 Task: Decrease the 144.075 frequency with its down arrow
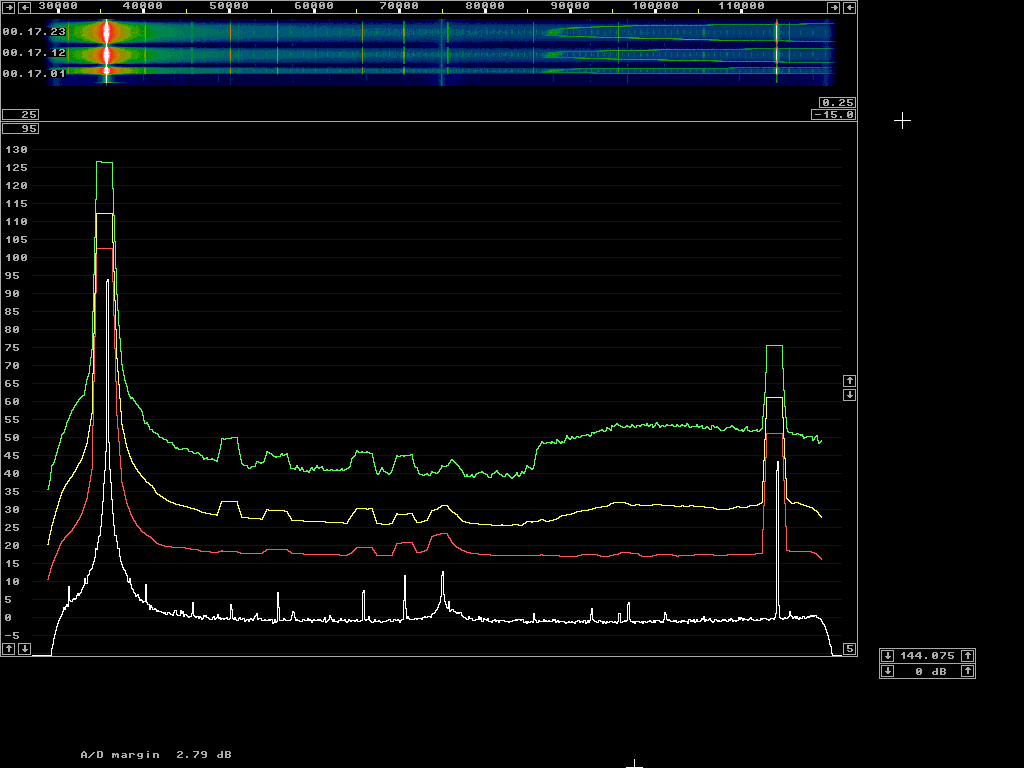point(888,656)
